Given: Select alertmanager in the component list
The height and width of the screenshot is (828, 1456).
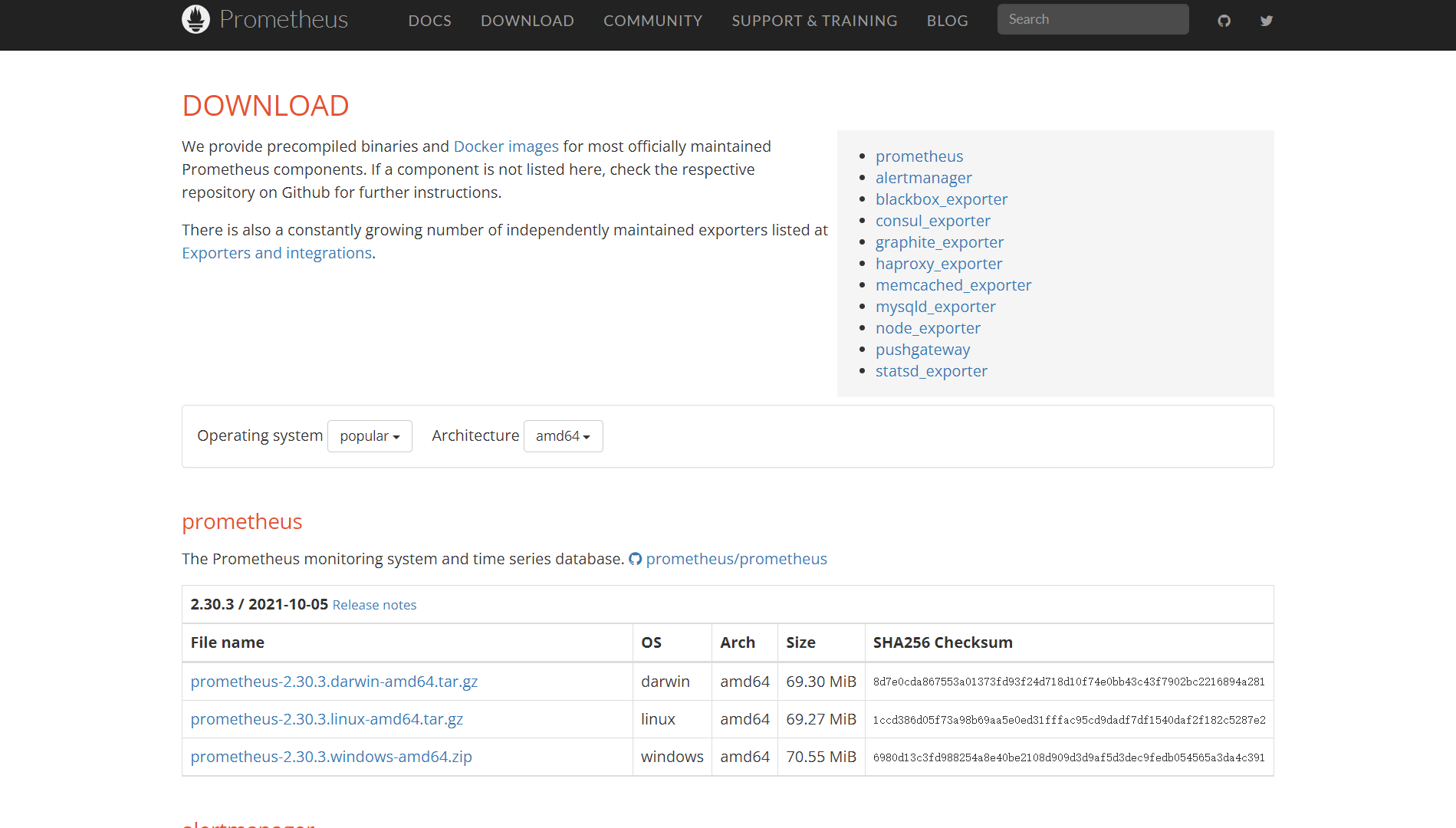Looking at the screenshot, I should pyautogui.click(x=923, y=177).
